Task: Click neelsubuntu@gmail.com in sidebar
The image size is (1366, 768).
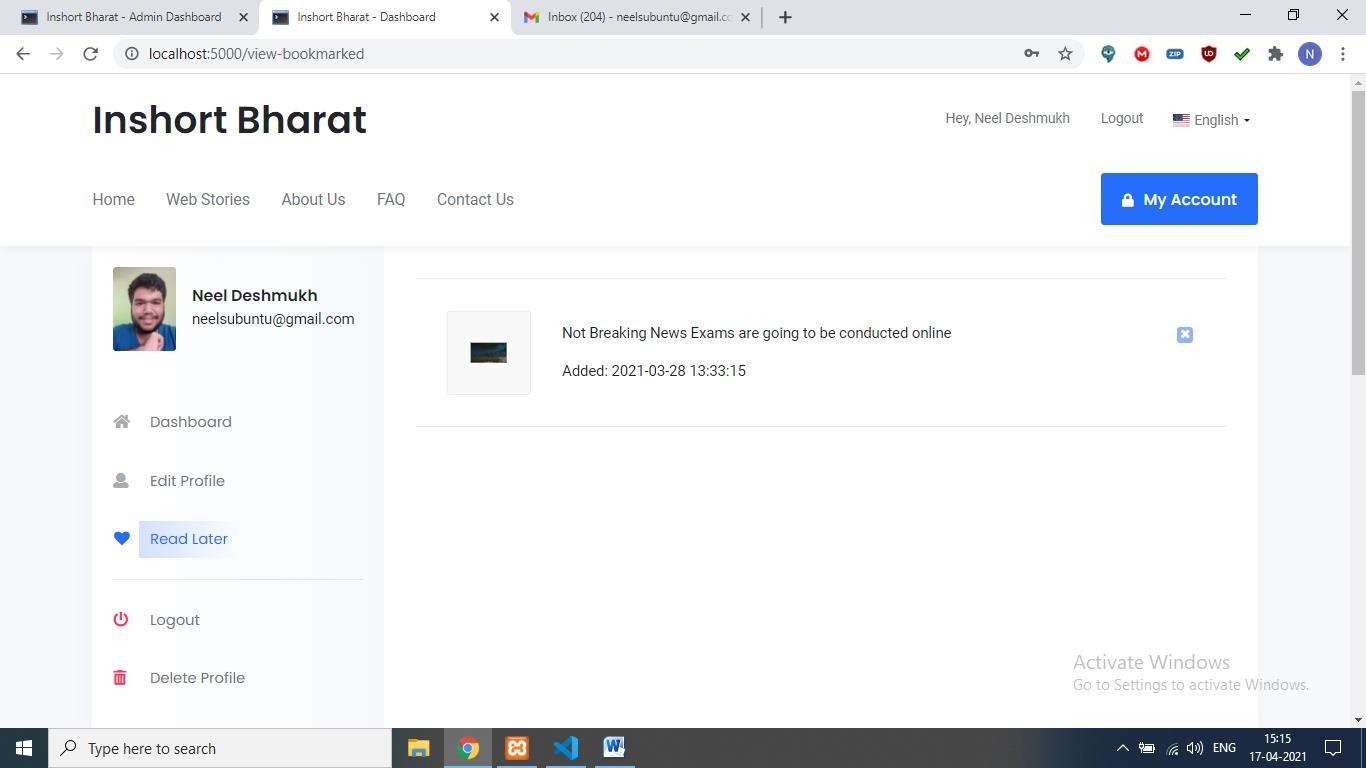Action: [x=273, y=319]
